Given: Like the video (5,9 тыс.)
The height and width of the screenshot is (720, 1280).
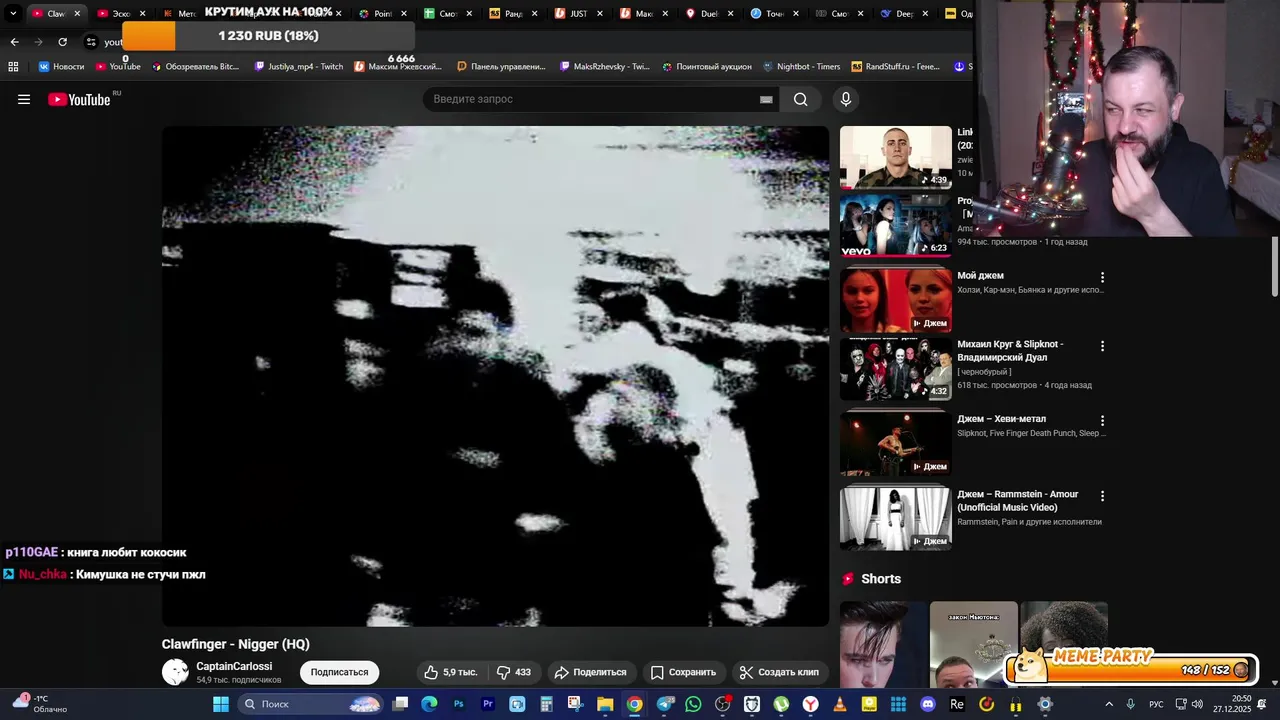Looking at the screenshot, I should (450, 672).
